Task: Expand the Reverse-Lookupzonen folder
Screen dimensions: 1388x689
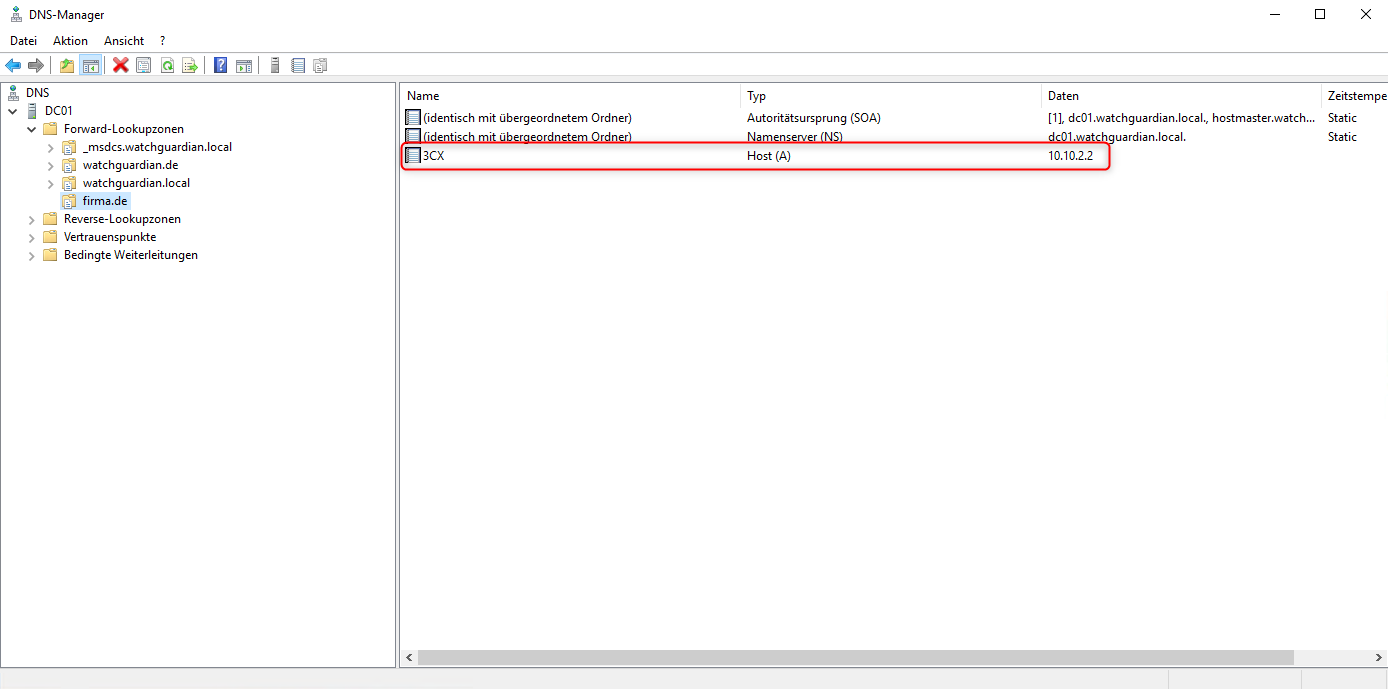Action: (x=32, y=219)
